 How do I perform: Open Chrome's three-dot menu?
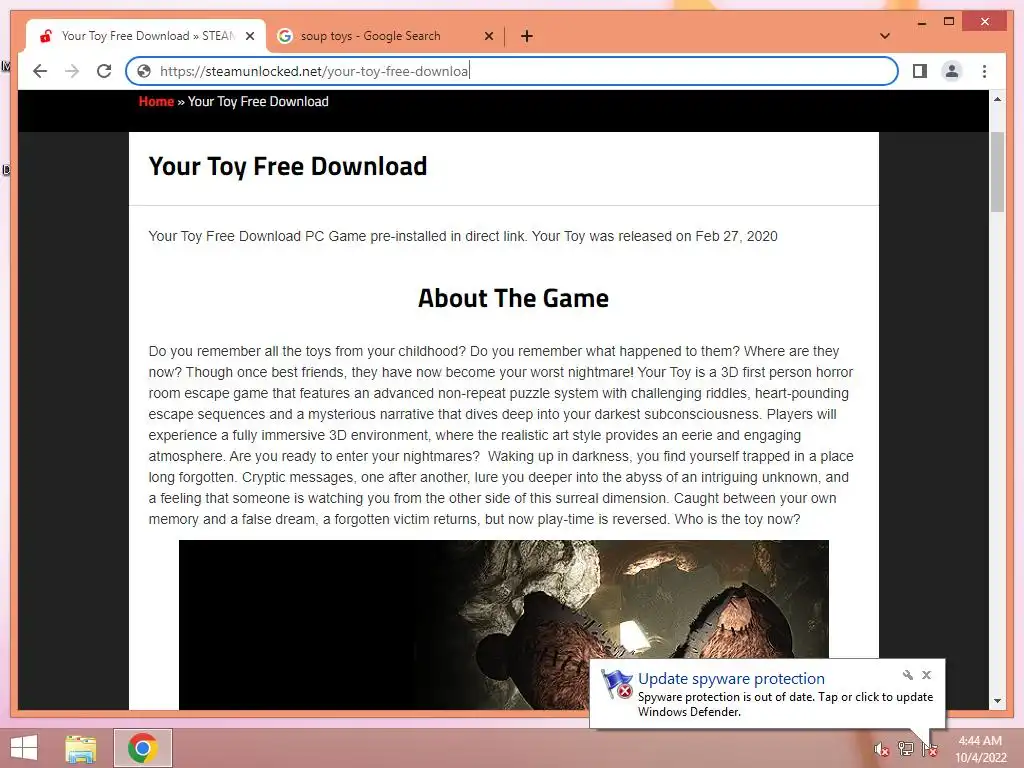point(984,71)
